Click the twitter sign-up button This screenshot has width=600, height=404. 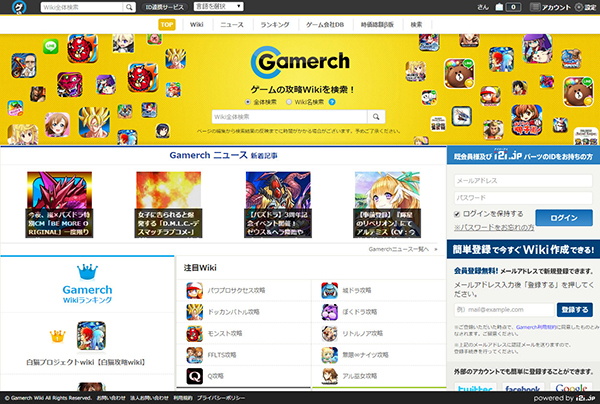coord(475,387)
